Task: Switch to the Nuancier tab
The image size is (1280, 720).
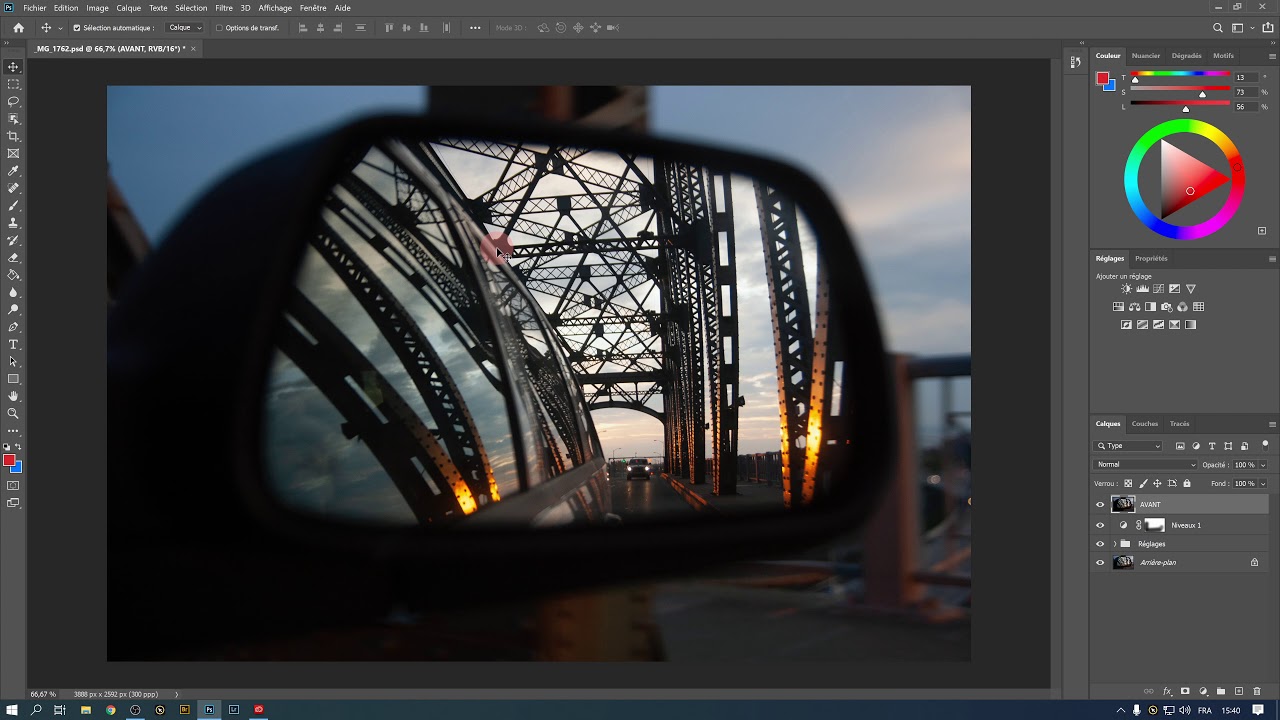Action: tap(1146, 56)
